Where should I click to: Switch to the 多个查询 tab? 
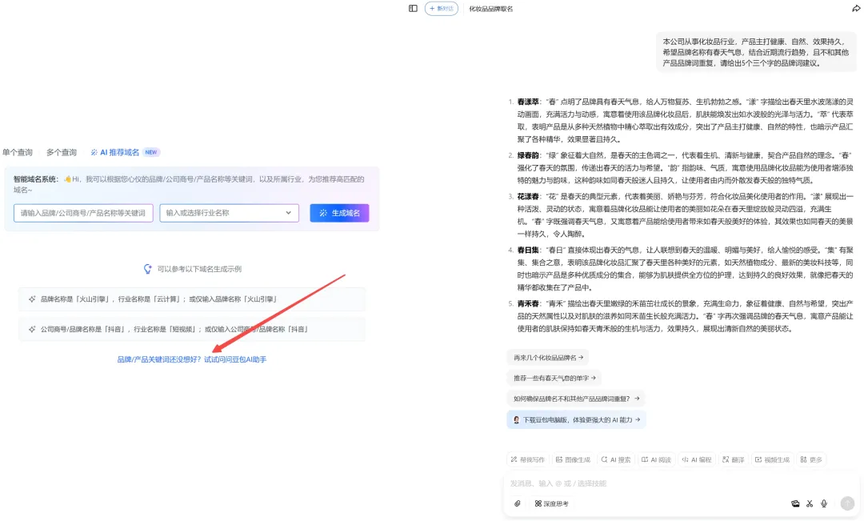[x=61, y=152]
